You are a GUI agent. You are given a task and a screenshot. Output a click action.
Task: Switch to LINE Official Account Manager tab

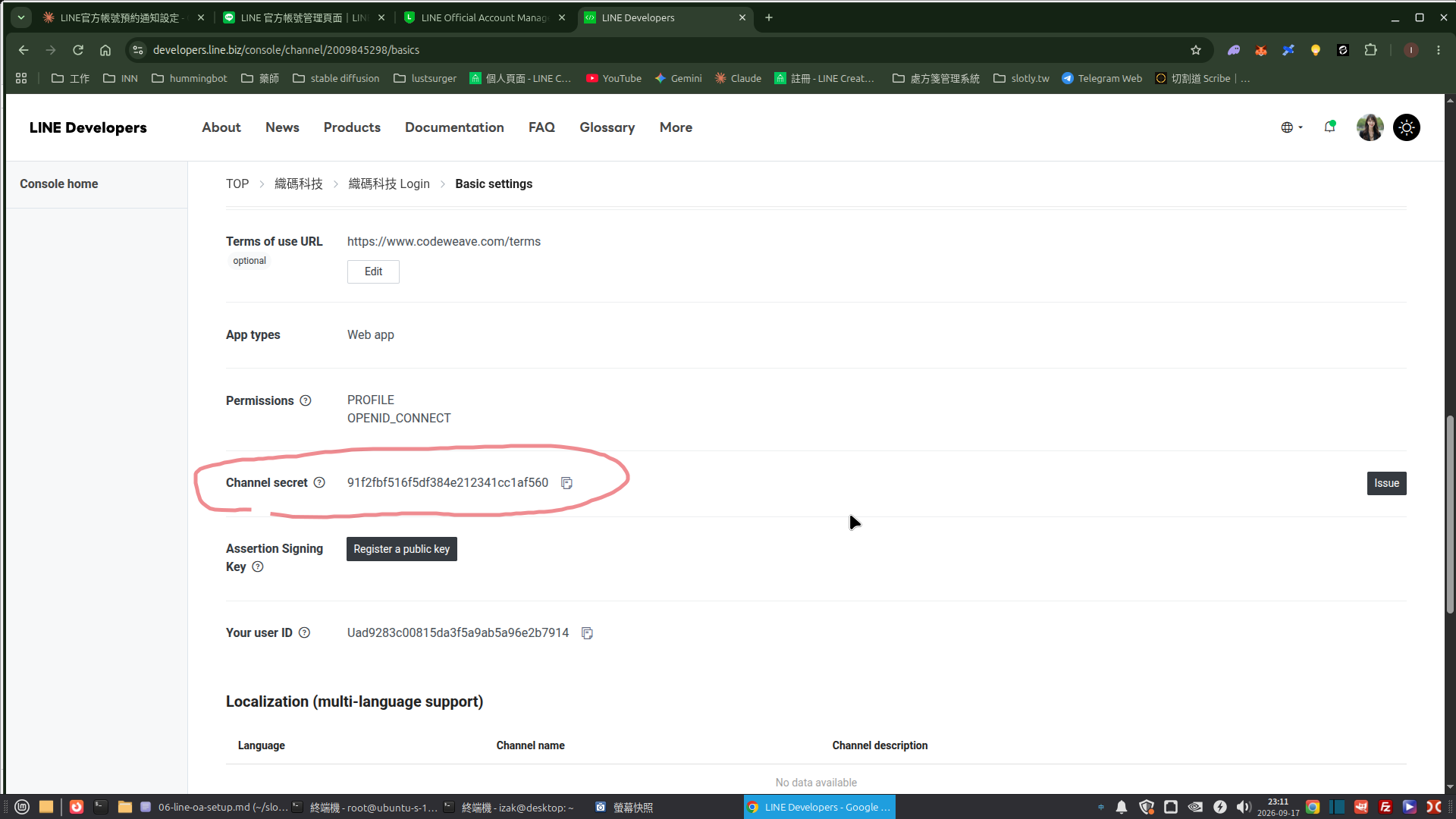coord(485,17)
